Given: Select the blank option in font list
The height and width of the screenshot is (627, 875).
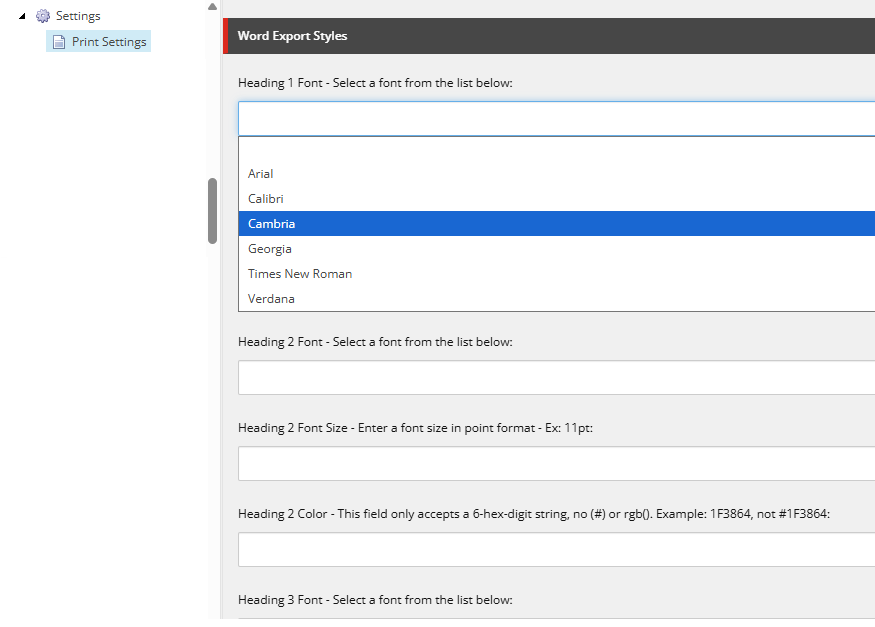Looking at the screenshot, I should point(556,149).
